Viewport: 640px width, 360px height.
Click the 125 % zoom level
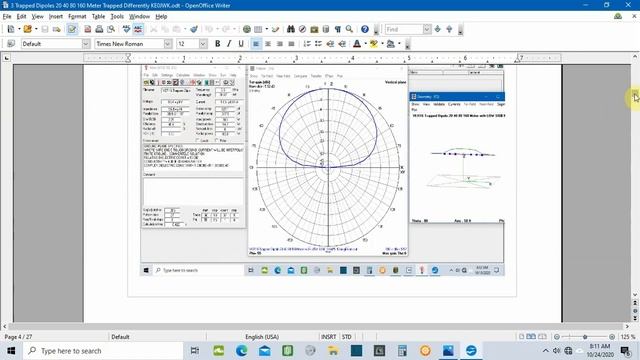628,337
